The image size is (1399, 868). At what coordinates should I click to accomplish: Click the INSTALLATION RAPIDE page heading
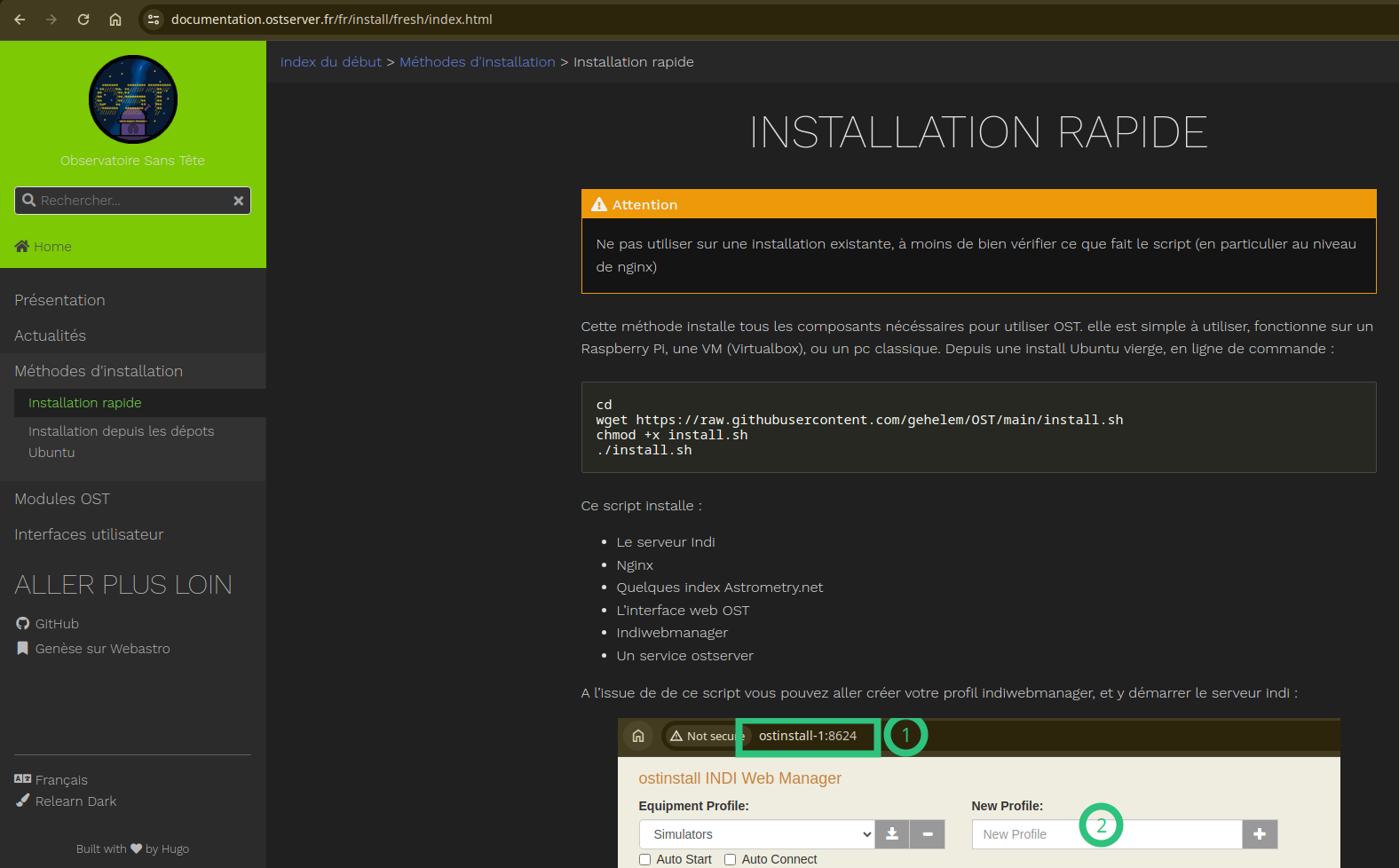coord(978,133)
